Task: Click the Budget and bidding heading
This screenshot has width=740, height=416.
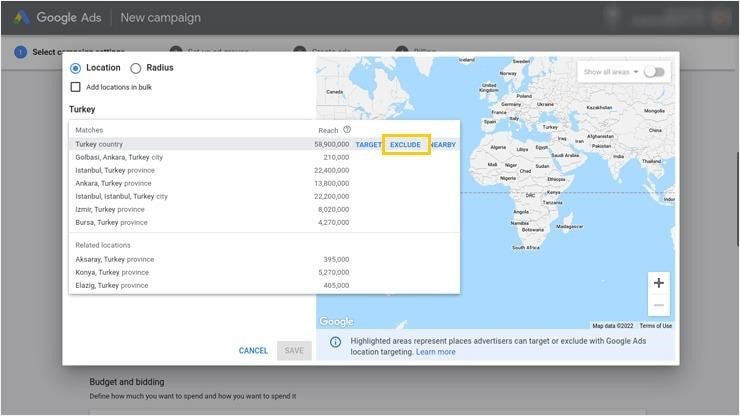Action: click(127, 382)
